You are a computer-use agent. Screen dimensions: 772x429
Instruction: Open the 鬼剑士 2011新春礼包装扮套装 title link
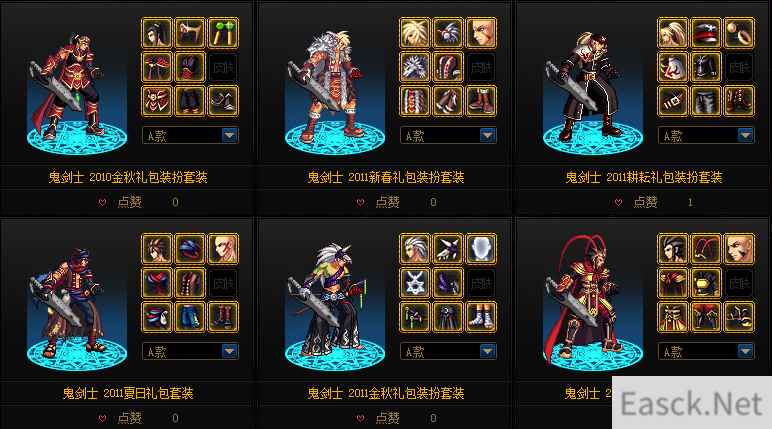(386, 177)
